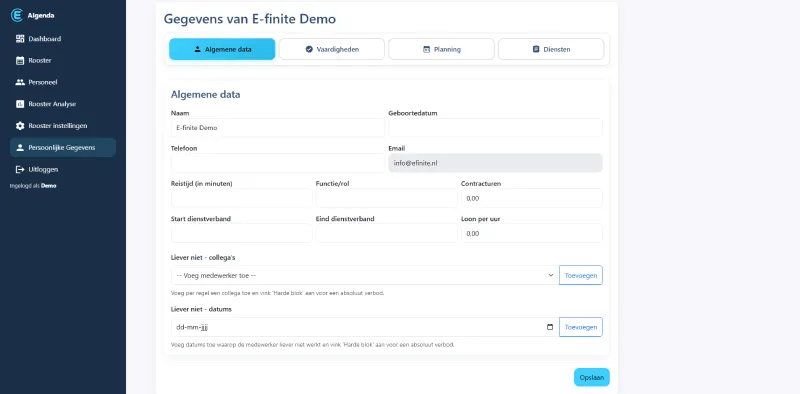Viewport: 800px width, 394px height.
Task: Click the Dashboard grid icon
Action: coord(20,39)
